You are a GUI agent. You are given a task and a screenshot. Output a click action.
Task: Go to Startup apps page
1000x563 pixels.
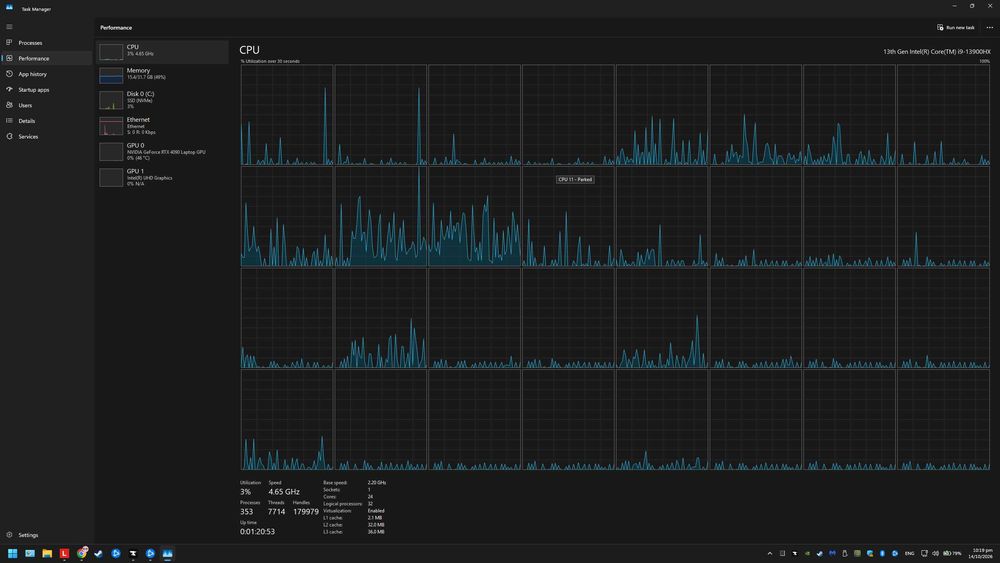[46, 90]
